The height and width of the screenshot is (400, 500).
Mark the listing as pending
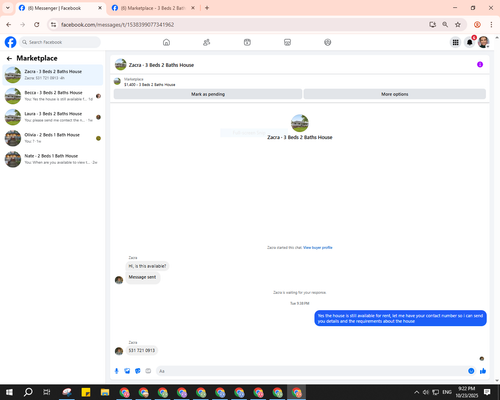point(208,94)
